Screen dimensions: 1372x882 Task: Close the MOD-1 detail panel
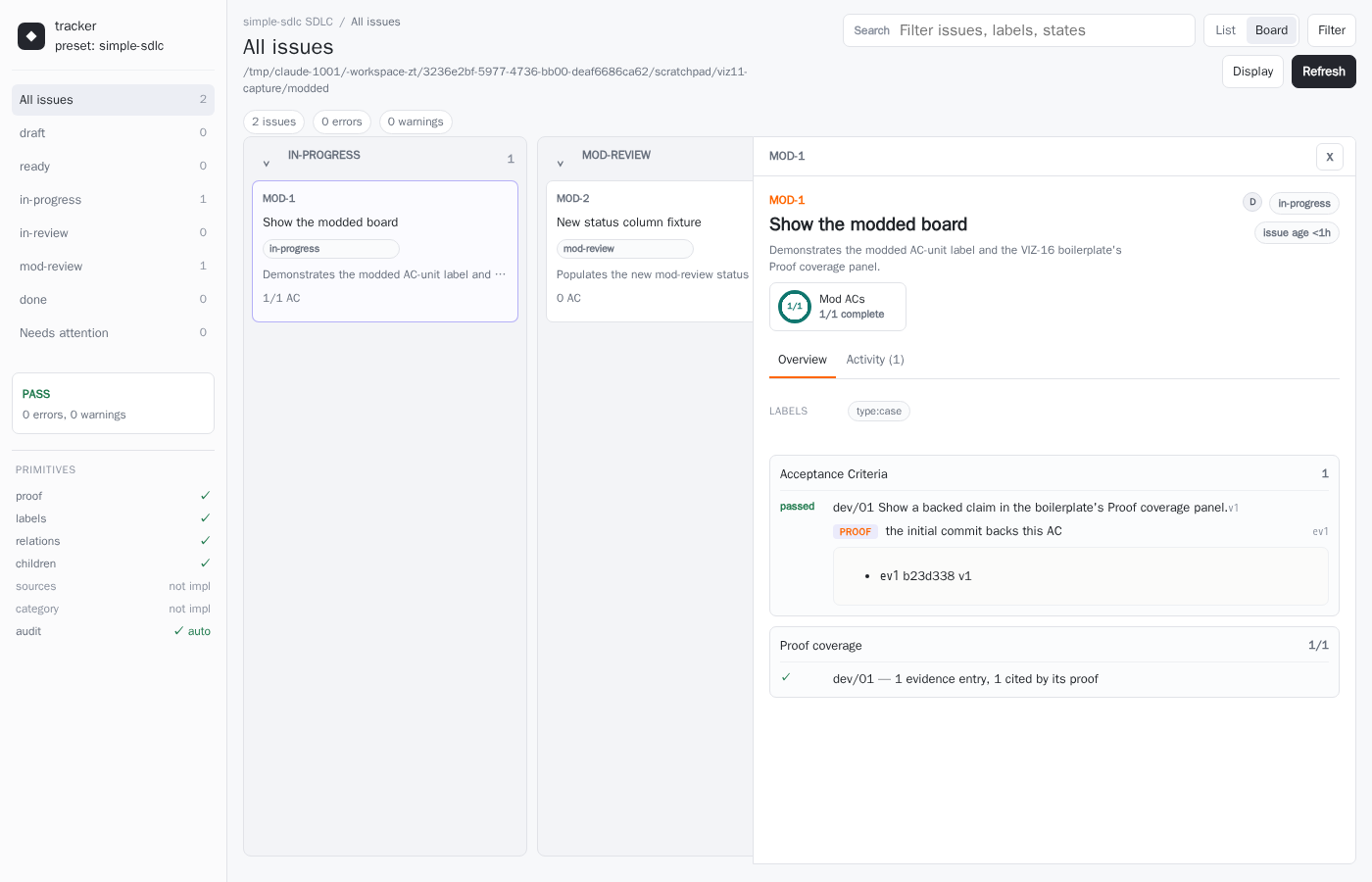1330,157
